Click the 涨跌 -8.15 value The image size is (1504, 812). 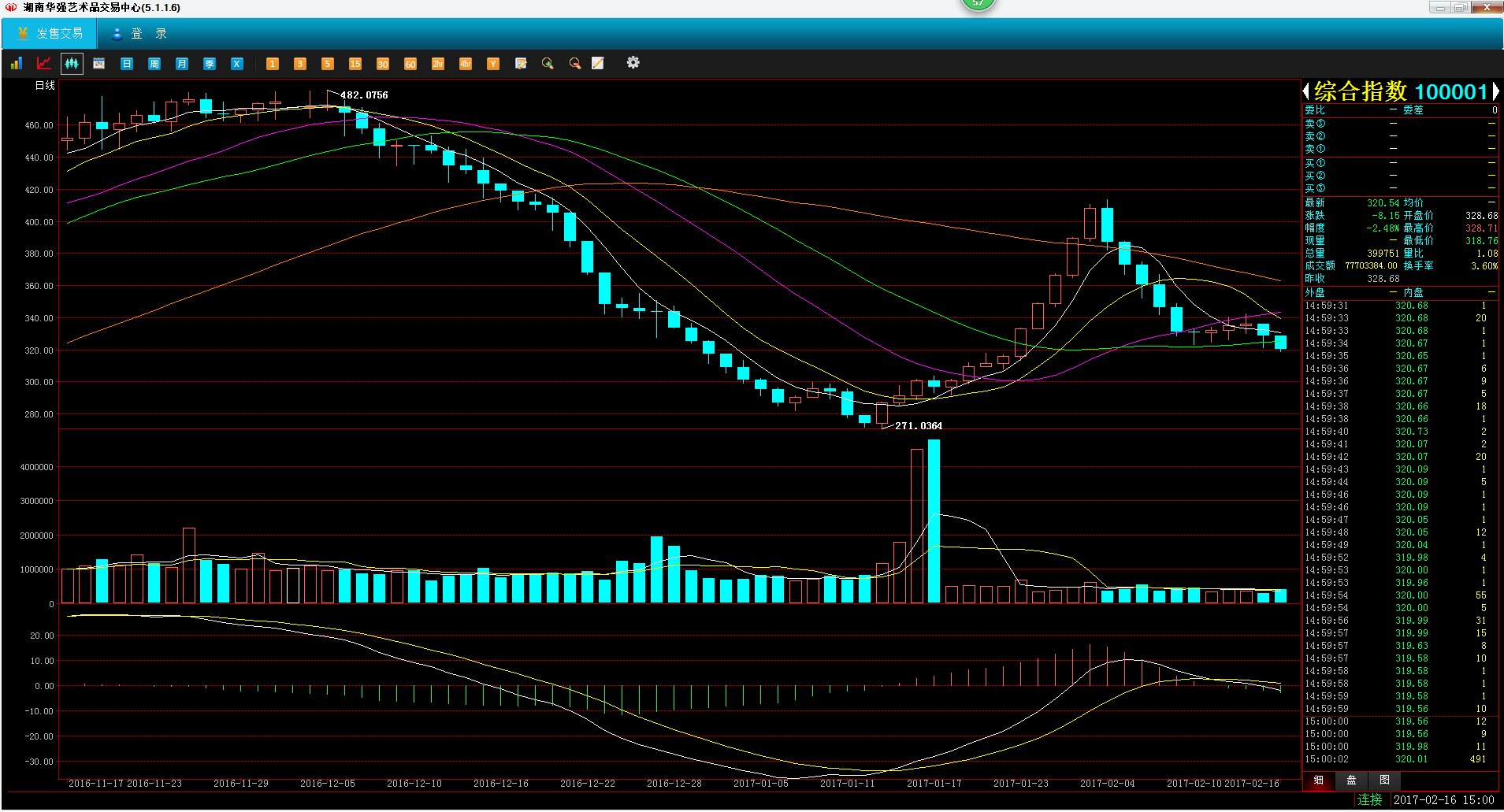pyautogui.click(x=1385, y=216)
